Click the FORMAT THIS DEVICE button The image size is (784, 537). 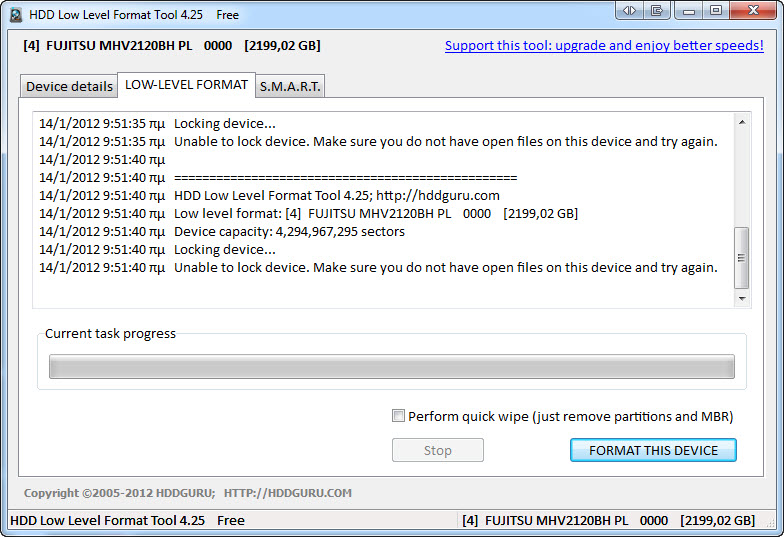pos(653,450)
